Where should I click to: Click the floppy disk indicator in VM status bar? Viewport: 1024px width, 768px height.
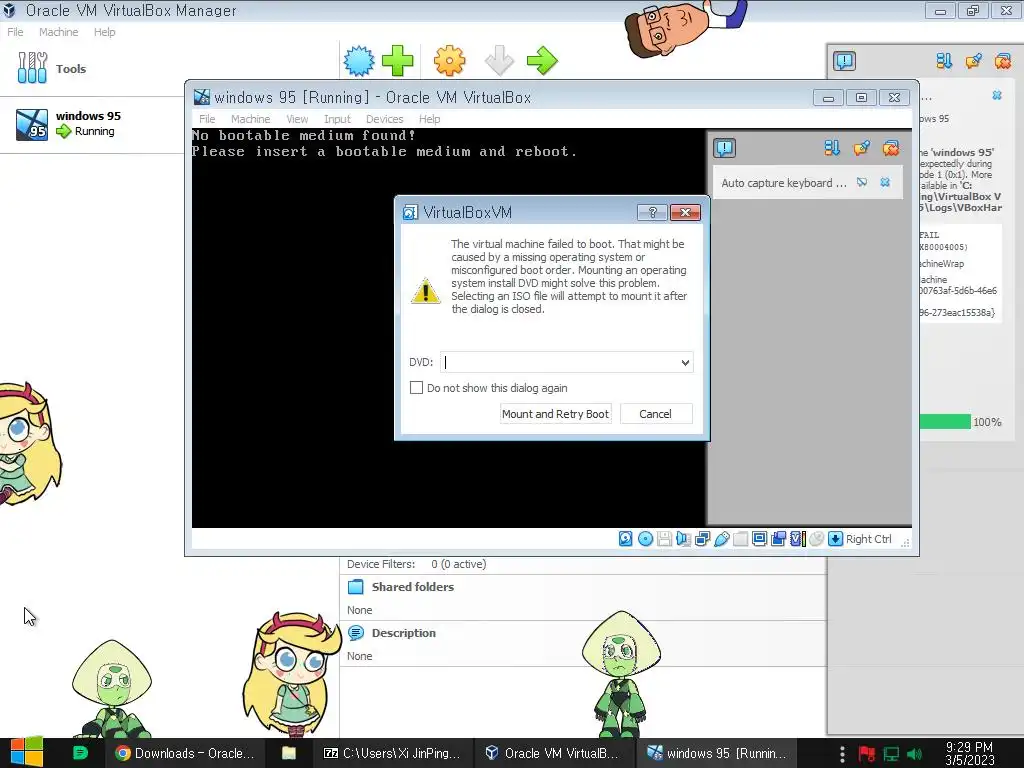[x=664, y=539]
